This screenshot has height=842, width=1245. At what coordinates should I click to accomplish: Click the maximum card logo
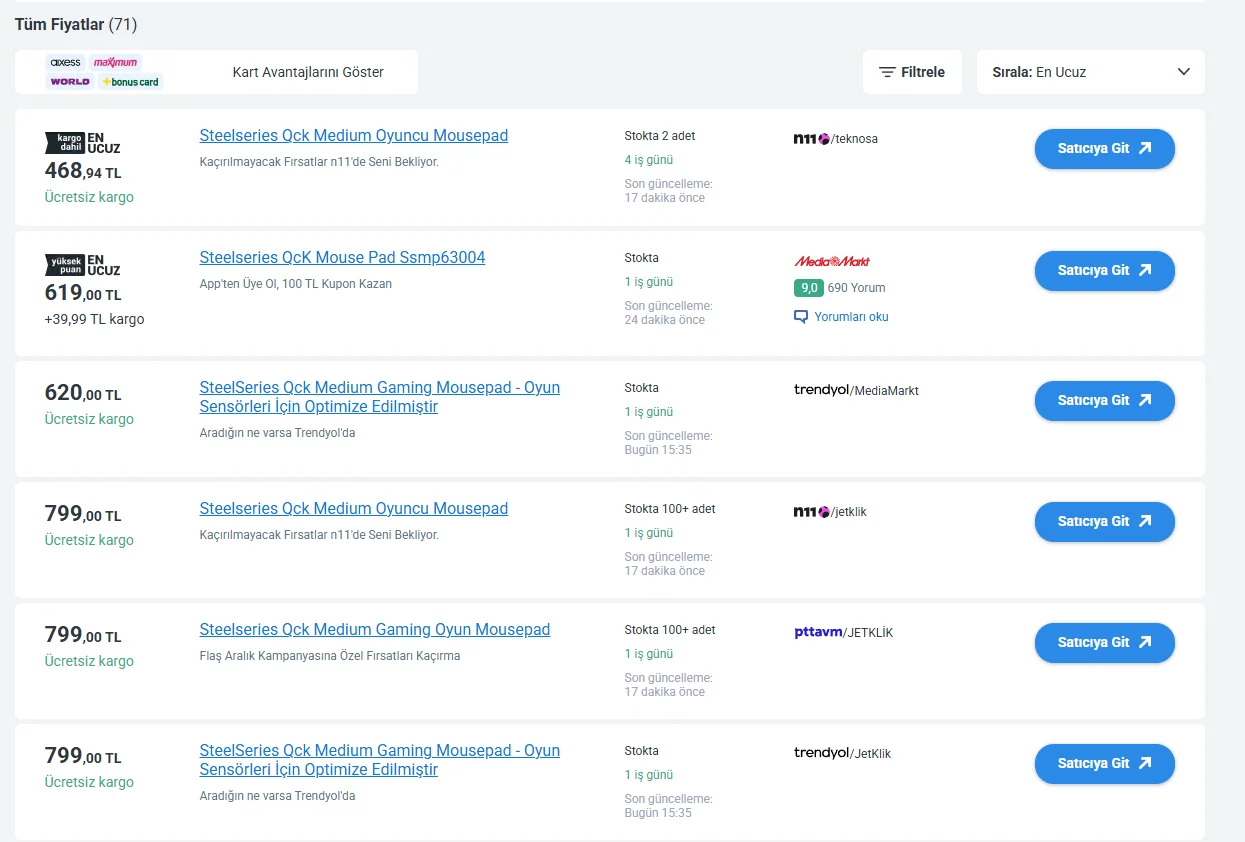pyautogui.click(x=115, y=62)
